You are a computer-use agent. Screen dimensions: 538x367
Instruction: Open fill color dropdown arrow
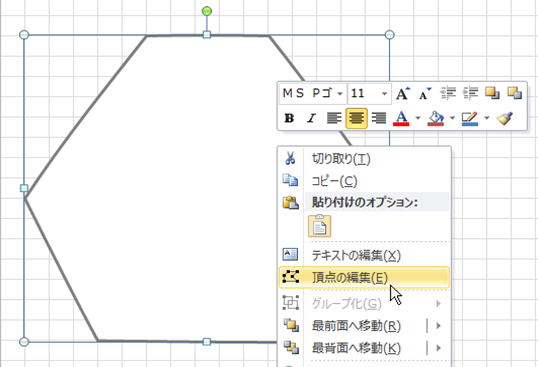click(x=452, y=118)
